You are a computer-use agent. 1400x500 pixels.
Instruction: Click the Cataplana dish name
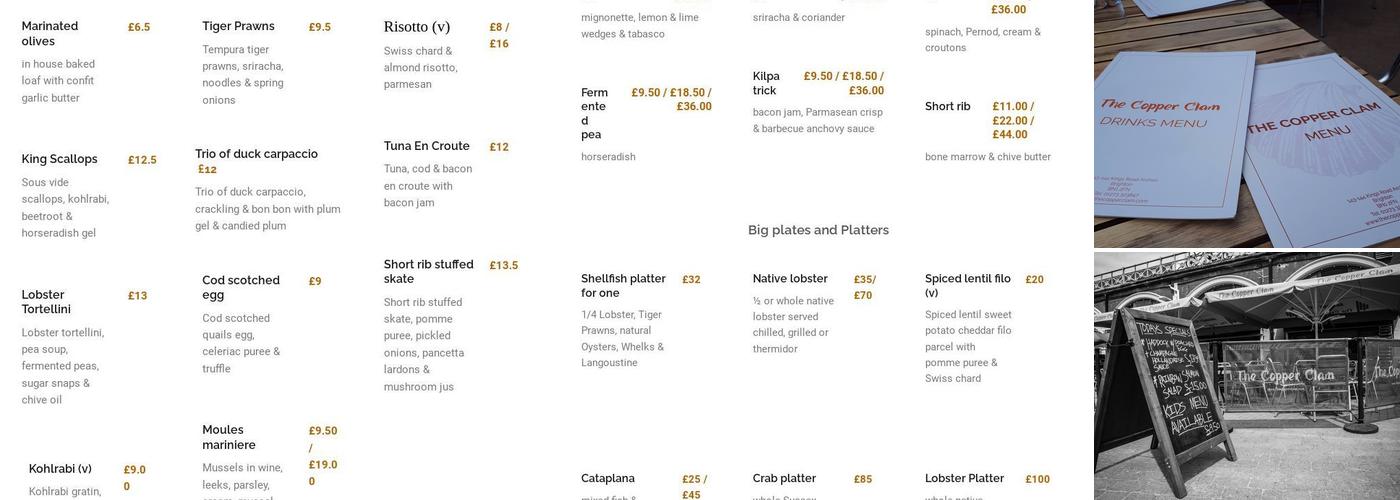(608, 479)
